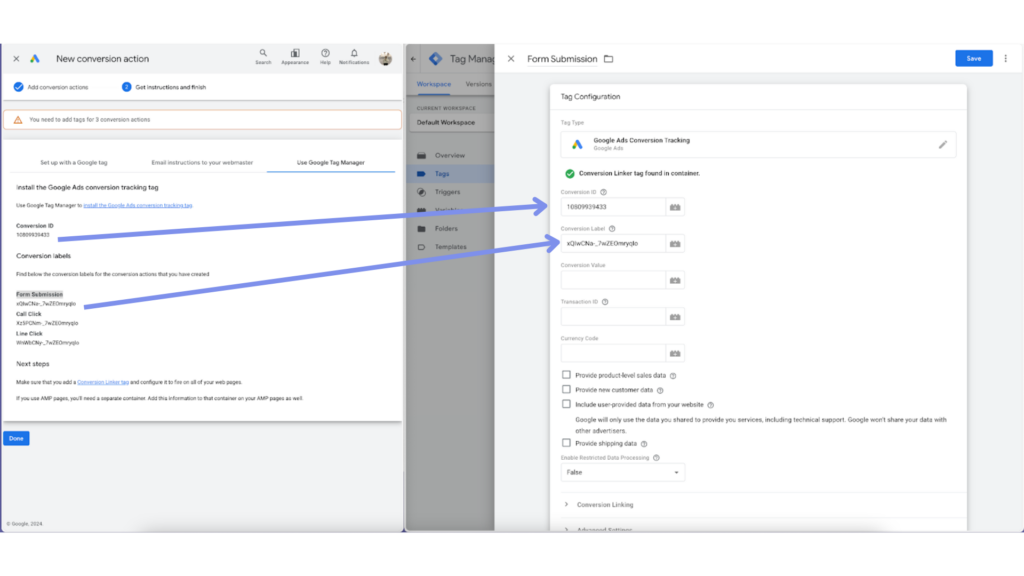Expand the Conversion Linking section
Screen dimensions: 1024x576
point(599,505)
